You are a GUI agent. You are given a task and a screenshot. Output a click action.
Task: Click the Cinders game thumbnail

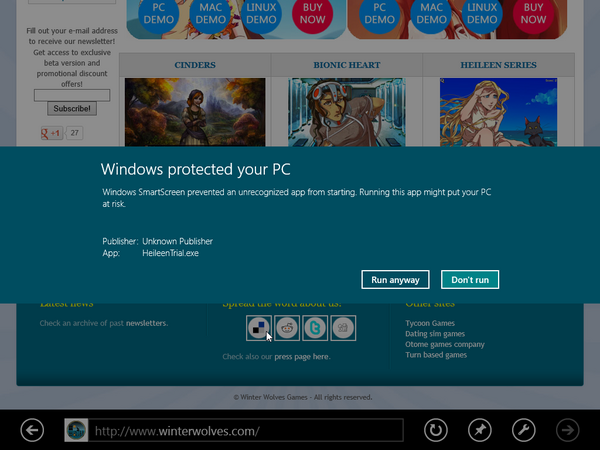(x=195, y=112)
